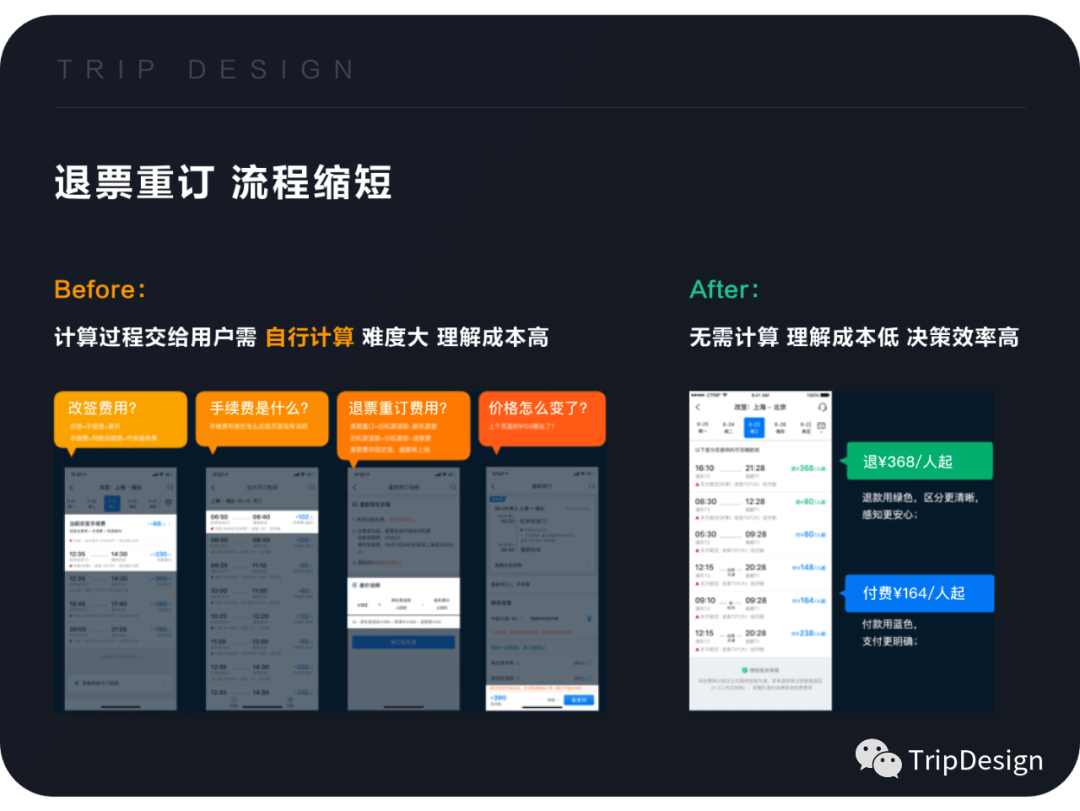The width and height of the screenshot is (1080, 811).
Task: Choose 16:10–21:28 flight with ¥368 refund
Action: point(760,475)
